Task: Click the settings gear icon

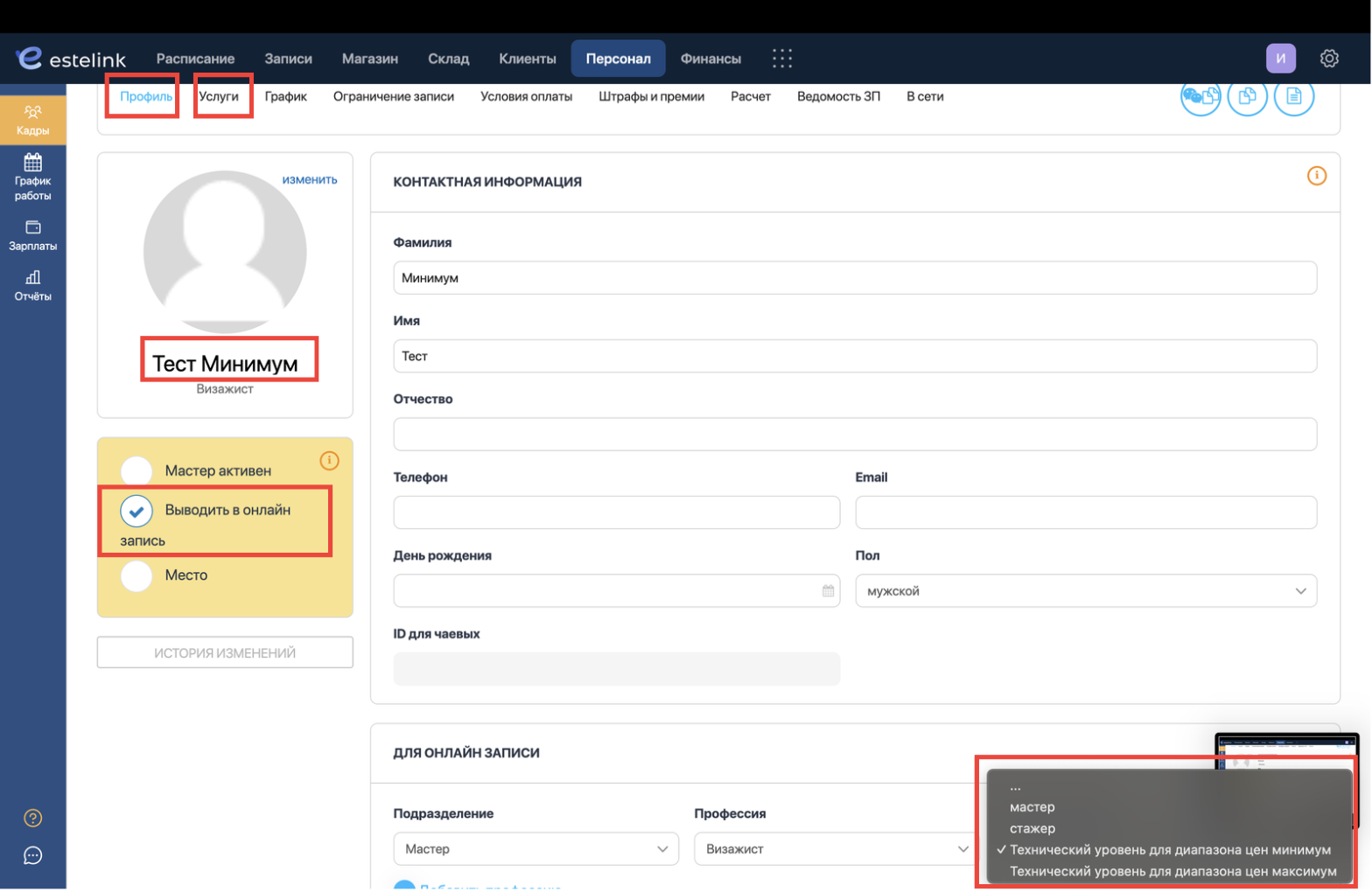Action: pos(1329,59)
